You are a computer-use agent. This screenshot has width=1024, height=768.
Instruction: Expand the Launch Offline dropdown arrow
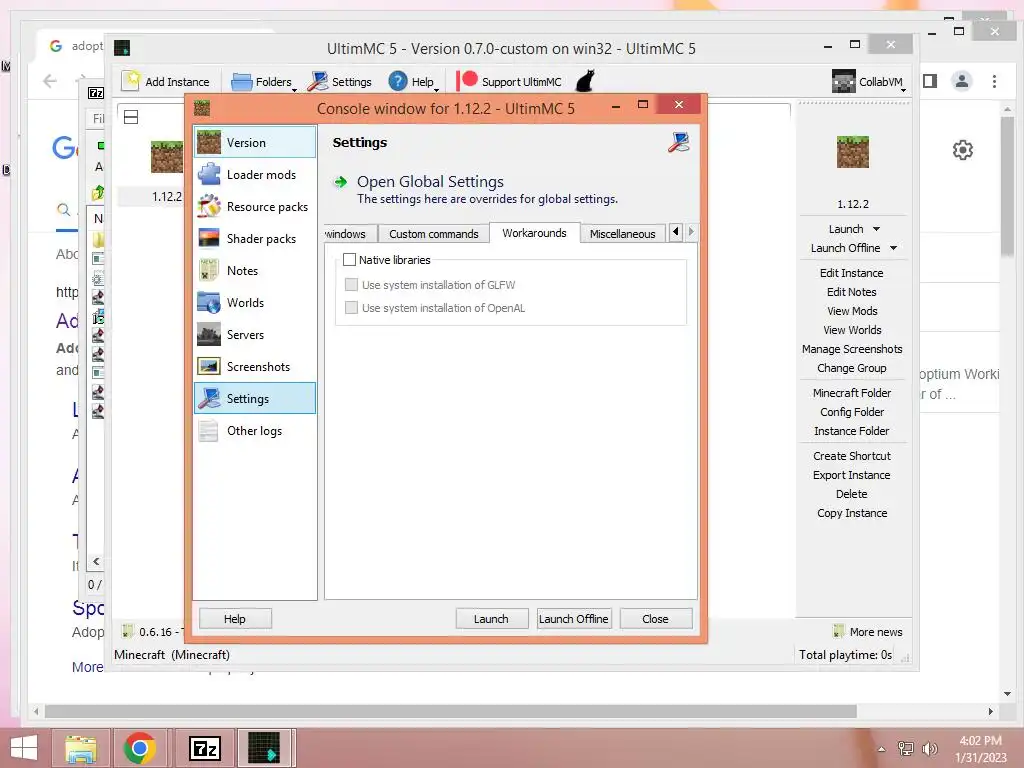893,248
